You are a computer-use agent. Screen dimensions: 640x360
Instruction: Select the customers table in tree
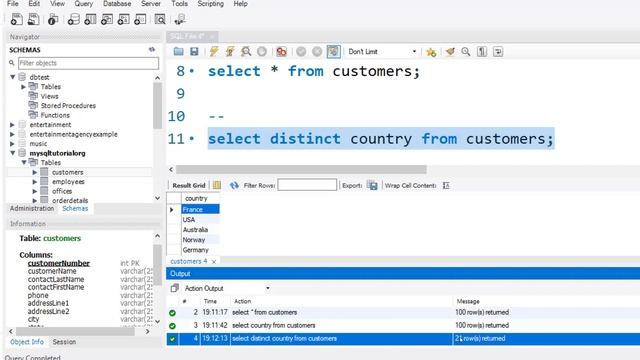[x=67, y=172]
